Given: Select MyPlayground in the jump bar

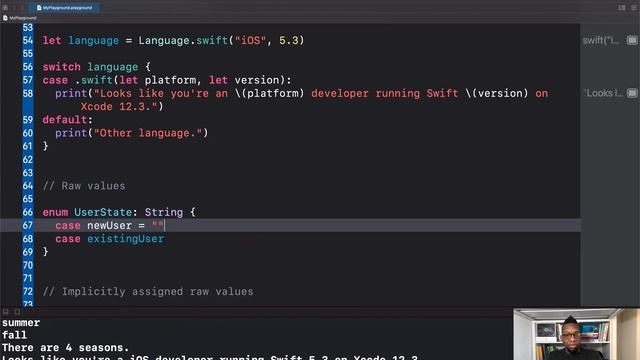Looking at the screenshot, I should (x=22, y=18).
